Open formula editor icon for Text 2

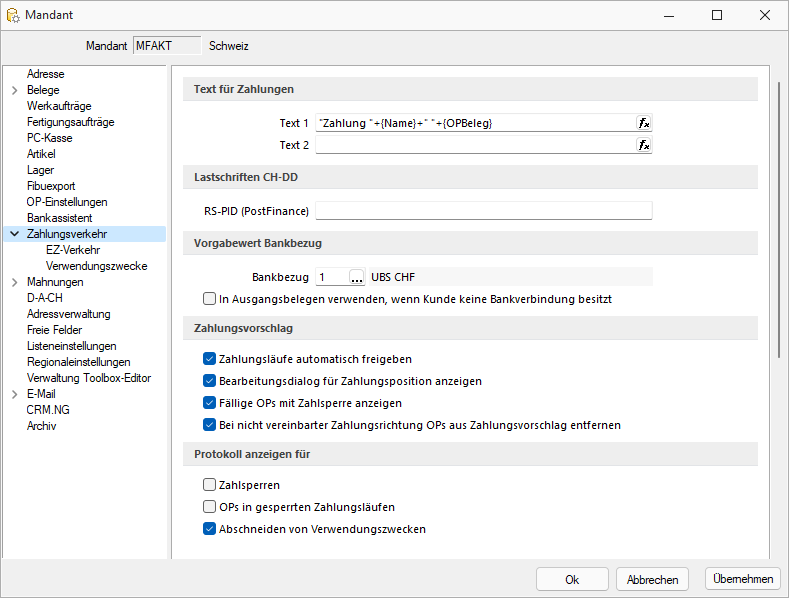tap(644, 145)
